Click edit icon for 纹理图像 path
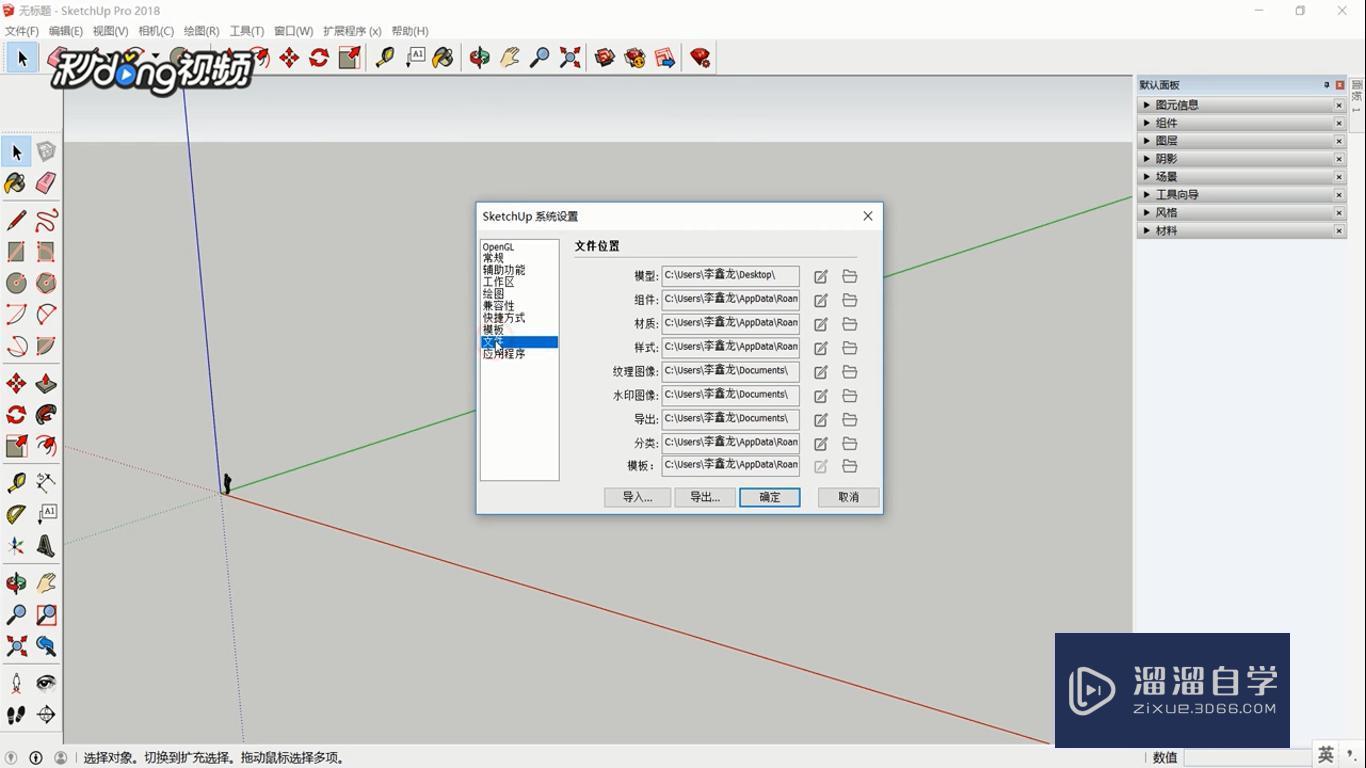Image resolution: width=1366 pixels, height=768 pixels. pyautogui.click(x=821, y=371)
